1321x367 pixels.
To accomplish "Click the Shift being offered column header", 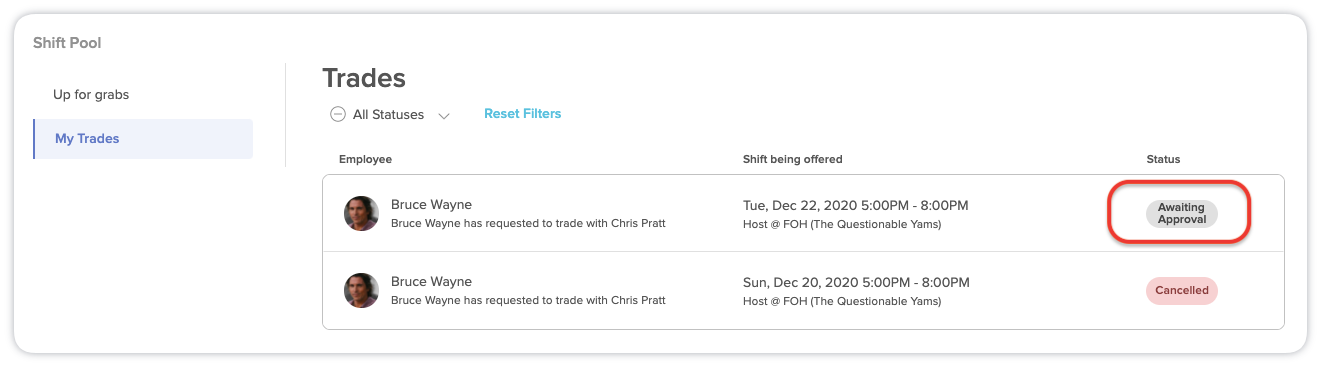I will pyautogui.click(x=792, y=159).
